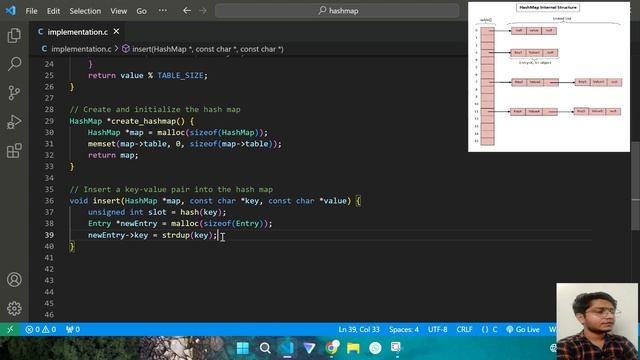Screen dimensions: 640x360
Task: Click implementation.c in the breadcrumb
Action: (81, 49)
